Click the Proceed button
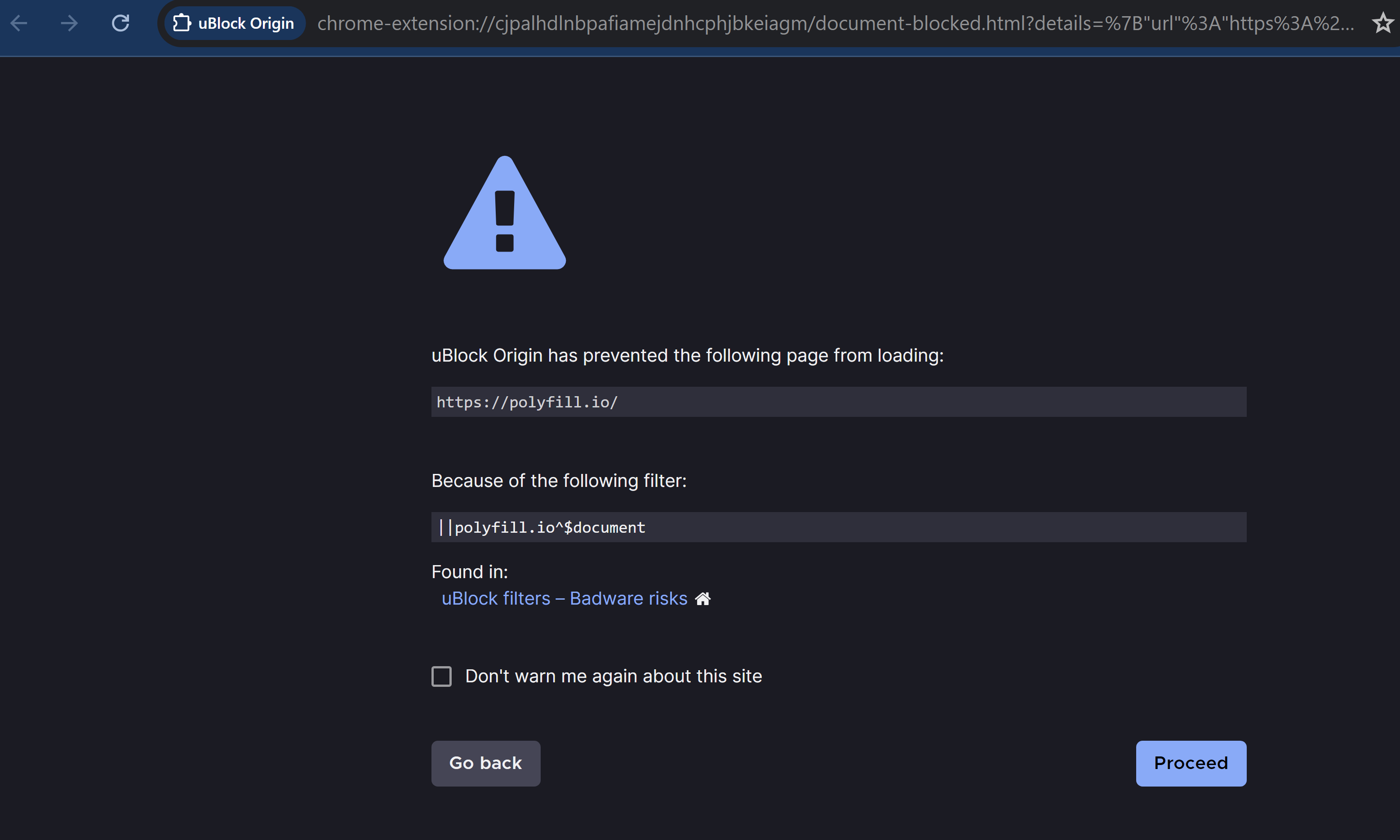Viewport: 1400px width, 840px height. [1191, 763]
